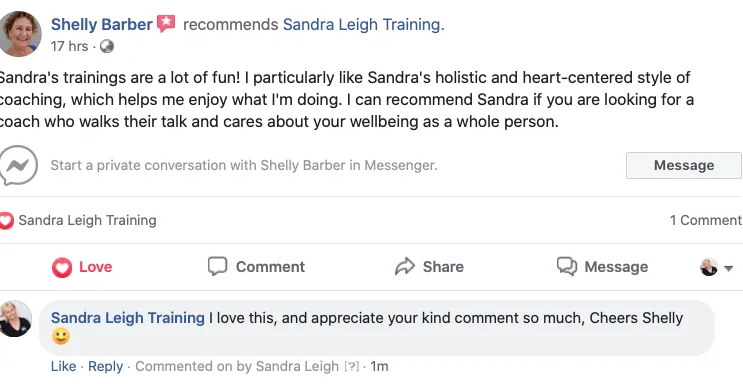Click the heart reaction next to Sandra Leigh Training
Image resolution: width=743 pixels, height=384 pixels.
(x=7, y=220)
